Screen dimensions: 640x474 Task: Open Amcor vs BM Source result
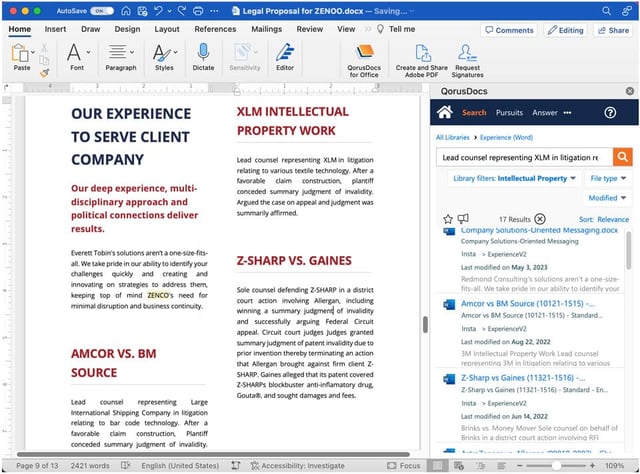click(528, 303)
